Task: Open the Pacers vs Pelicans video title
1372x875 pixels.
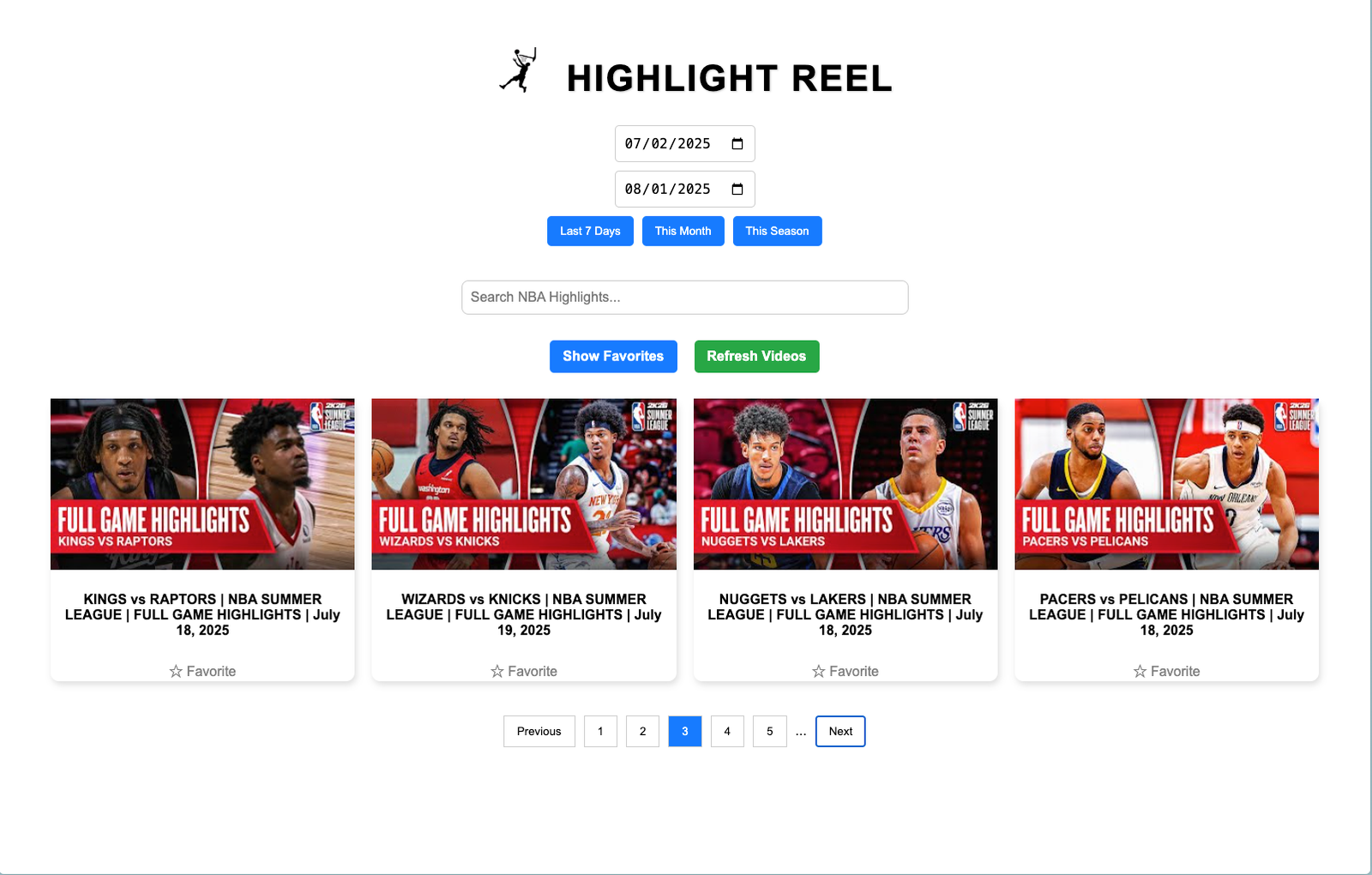Action: 1166,614
